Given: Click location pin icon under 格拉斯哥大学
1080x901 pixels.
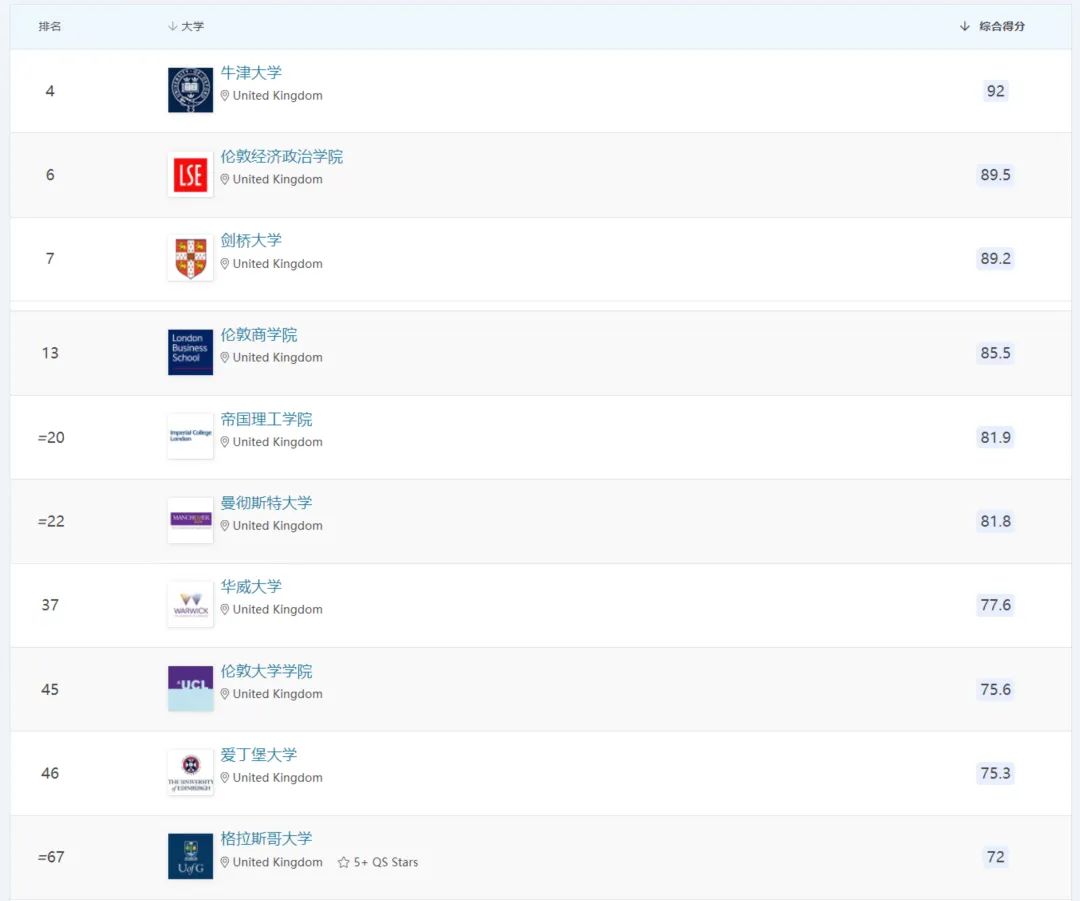Looking at the screenshot, I should (225, 862).
